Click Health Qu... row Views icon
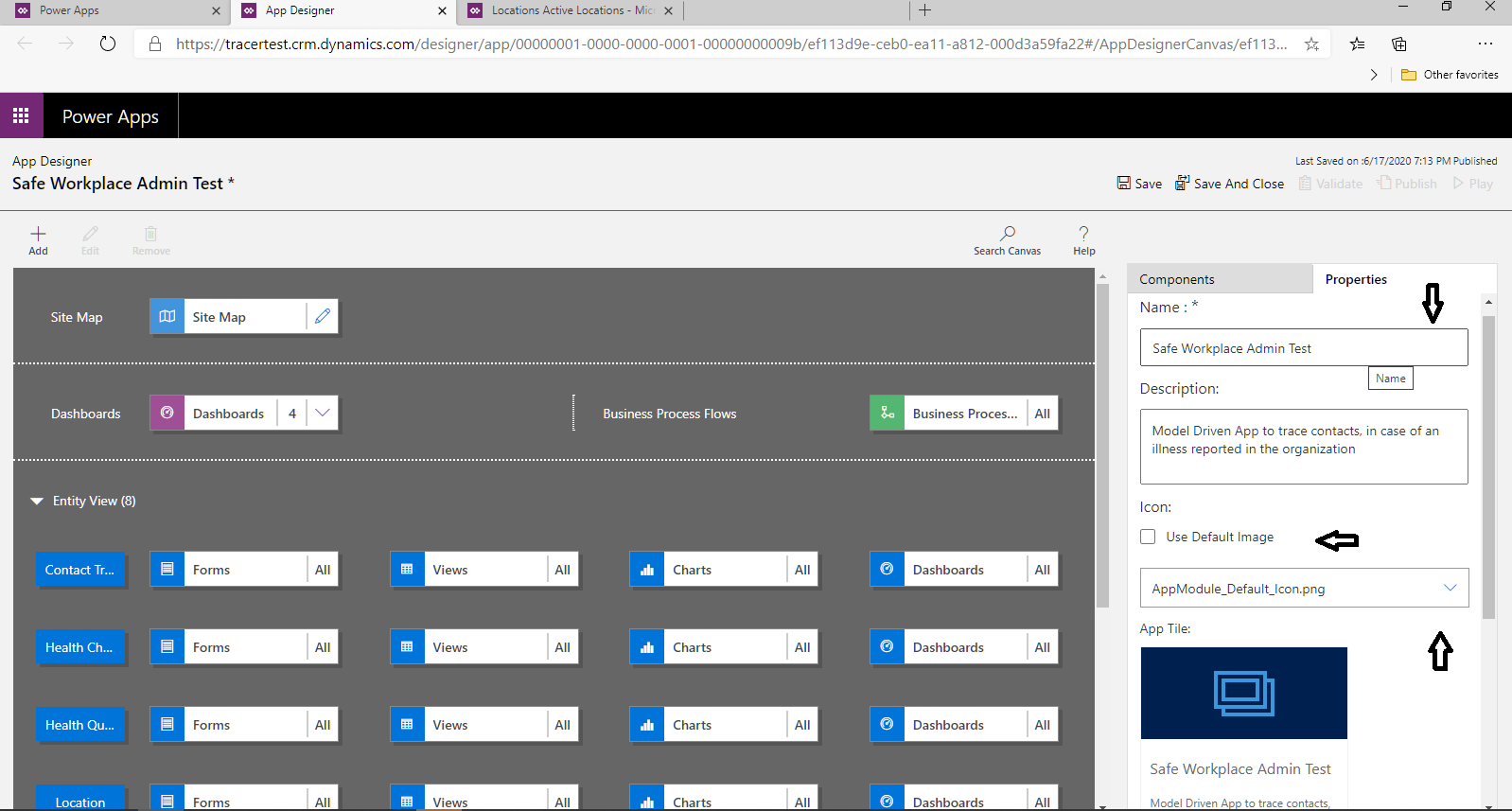 point(407,724)
